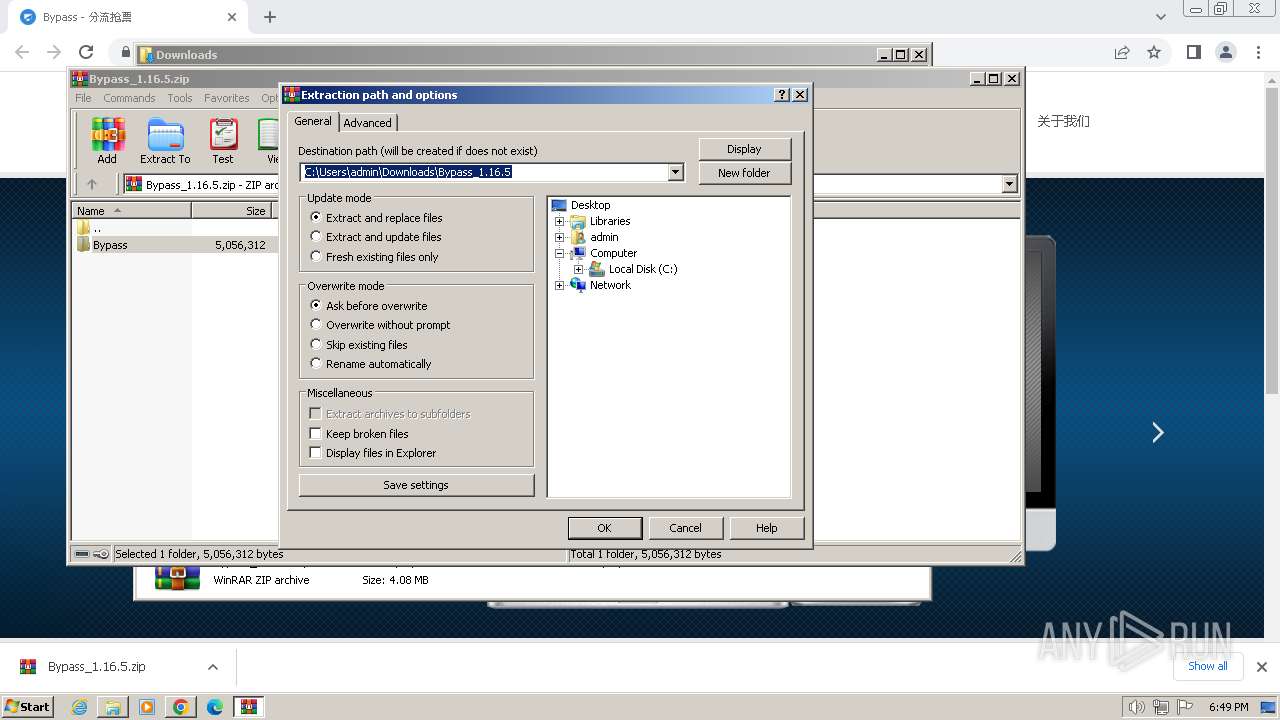Viewport: 1280px width, 720px height.
Task: Open the File menu in WinRAR
Action: (83, 98)
